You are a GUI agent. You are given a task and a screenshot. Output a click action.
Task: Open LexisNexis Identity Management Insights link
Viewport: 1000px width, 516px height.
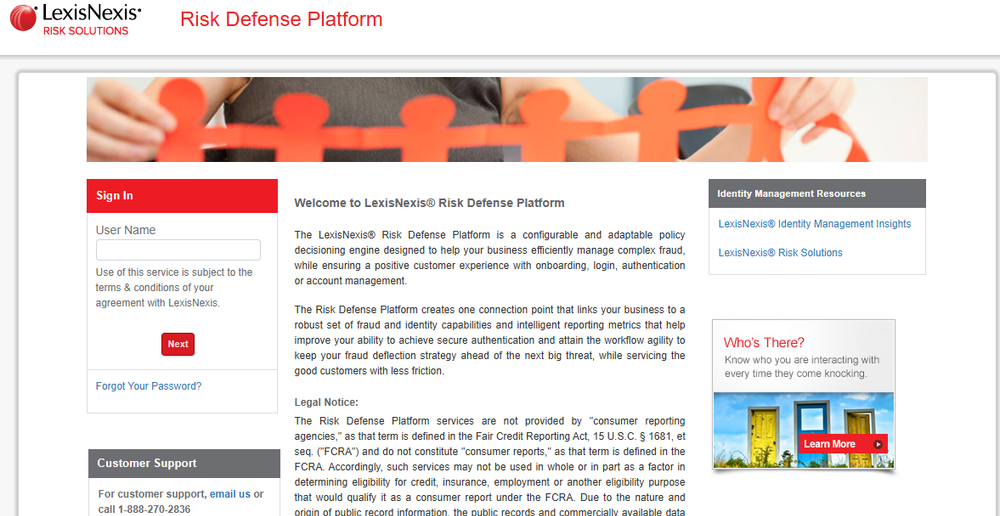(x=814, y=224)
